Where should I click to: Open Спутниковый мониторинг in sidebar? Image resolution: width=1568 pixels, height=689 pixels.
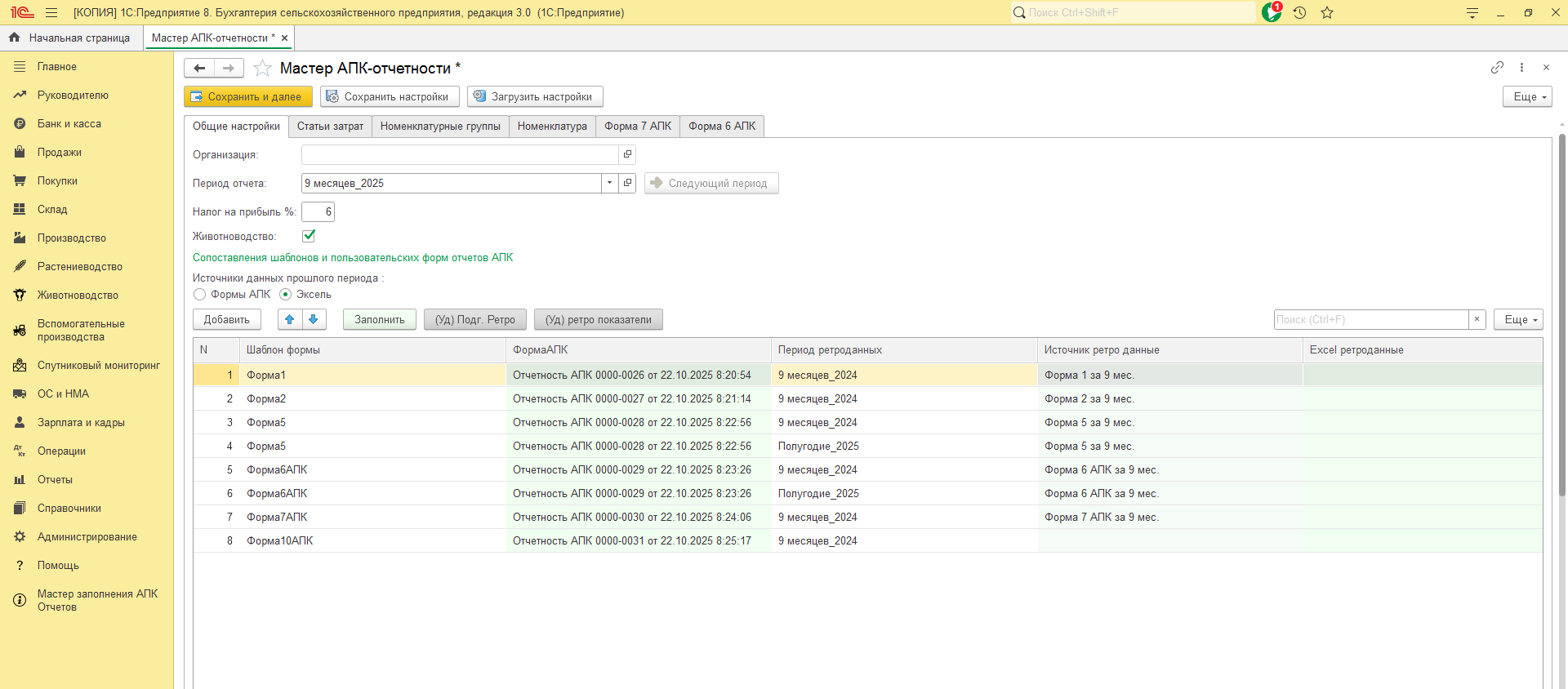point(98,366)
